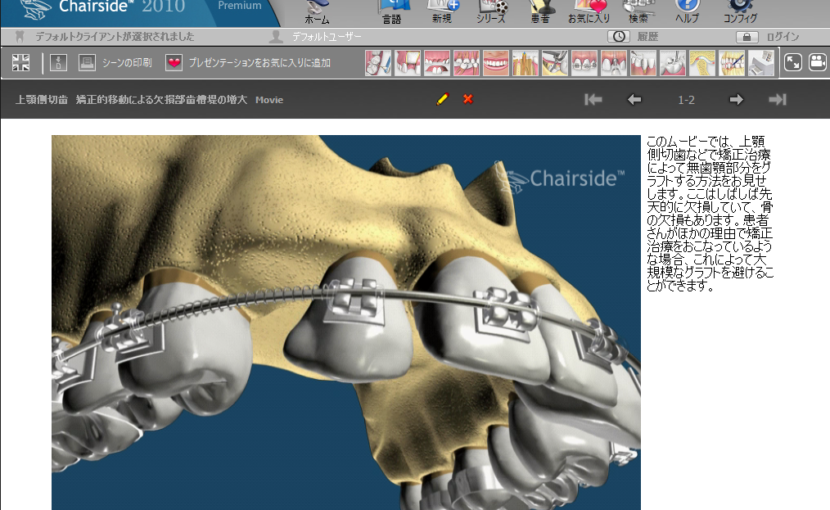Jump to the last slide
The height and width of the screenshot is (510, 830).
pos(777,99)
